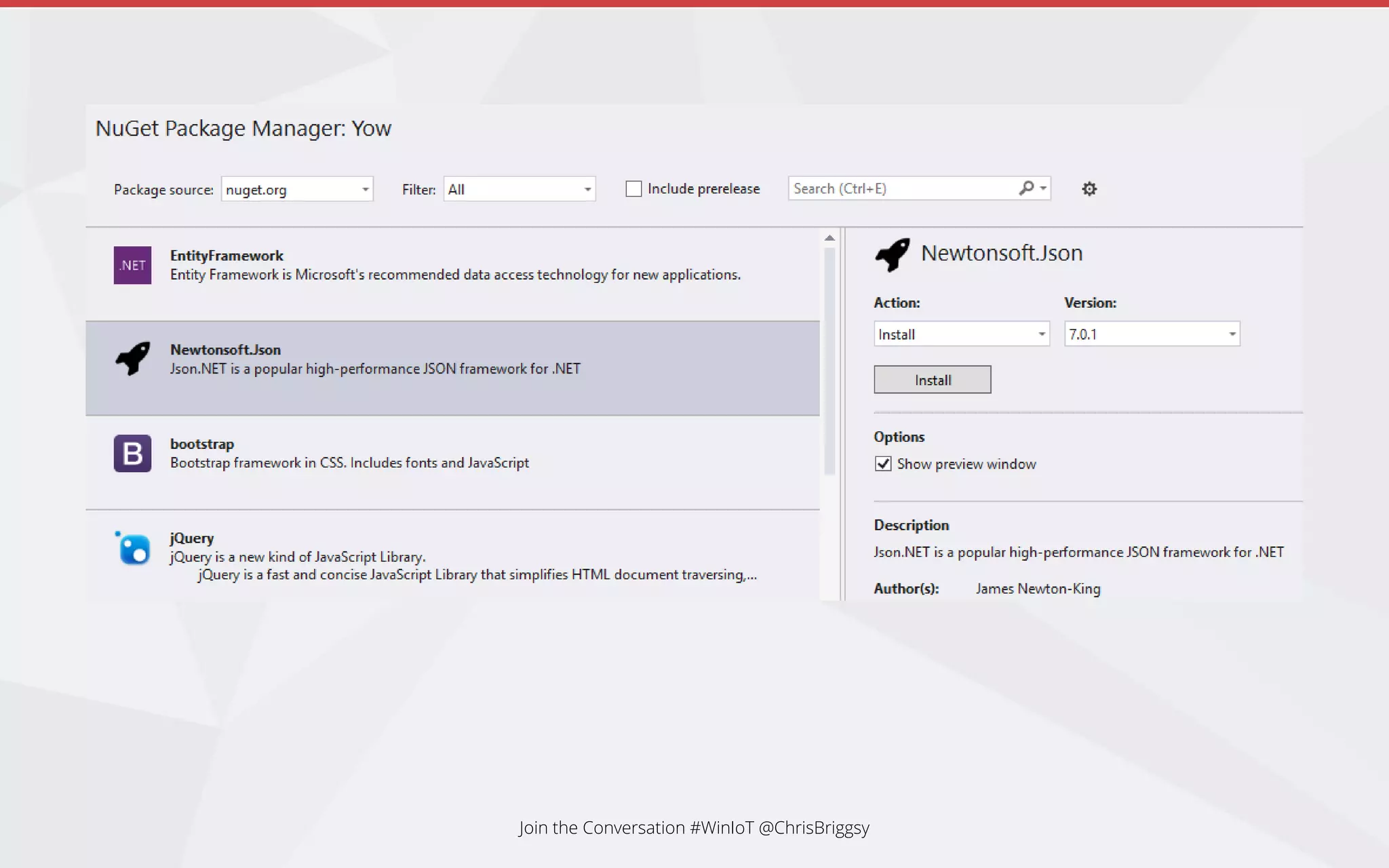This screenshot has width=1389, height=868.
Task: Click Newtonsoft.Json heading in details pane
Action: (x=1001, y=253)
